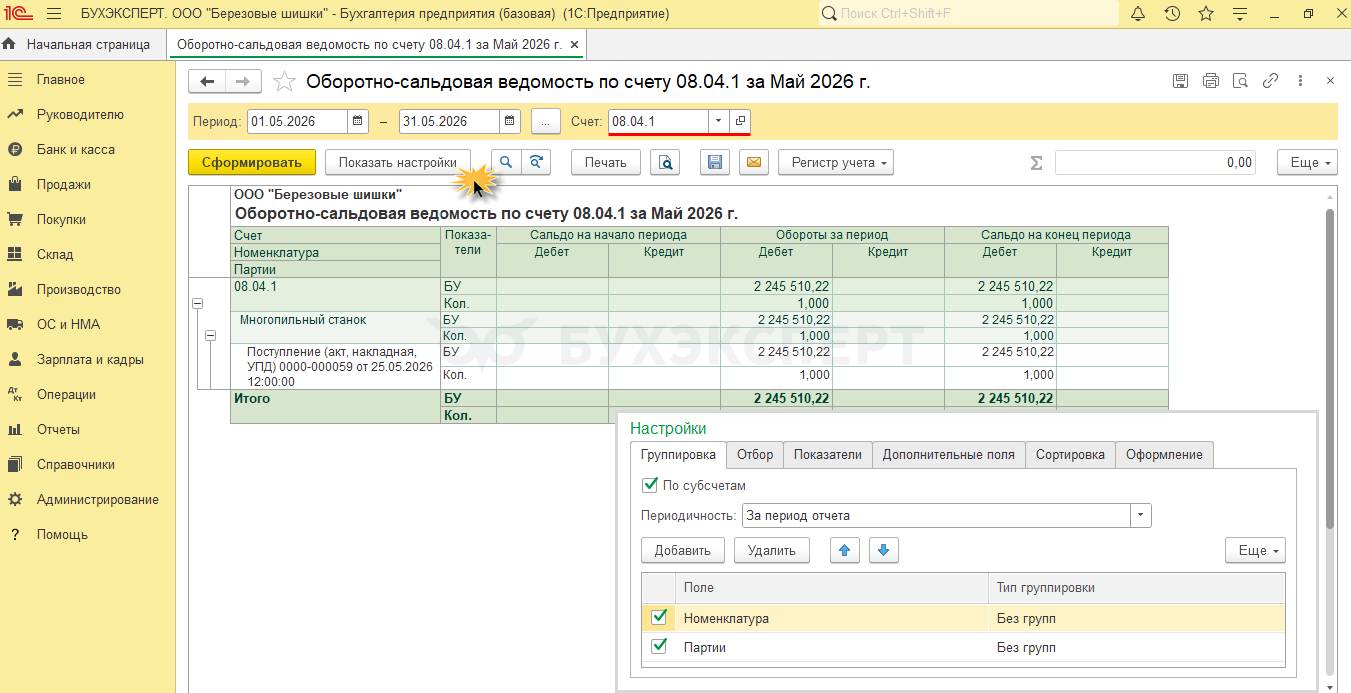1351x693 pixels.
Task: Click preview icon in top-right header
Action: click(x=1241, y=82)
